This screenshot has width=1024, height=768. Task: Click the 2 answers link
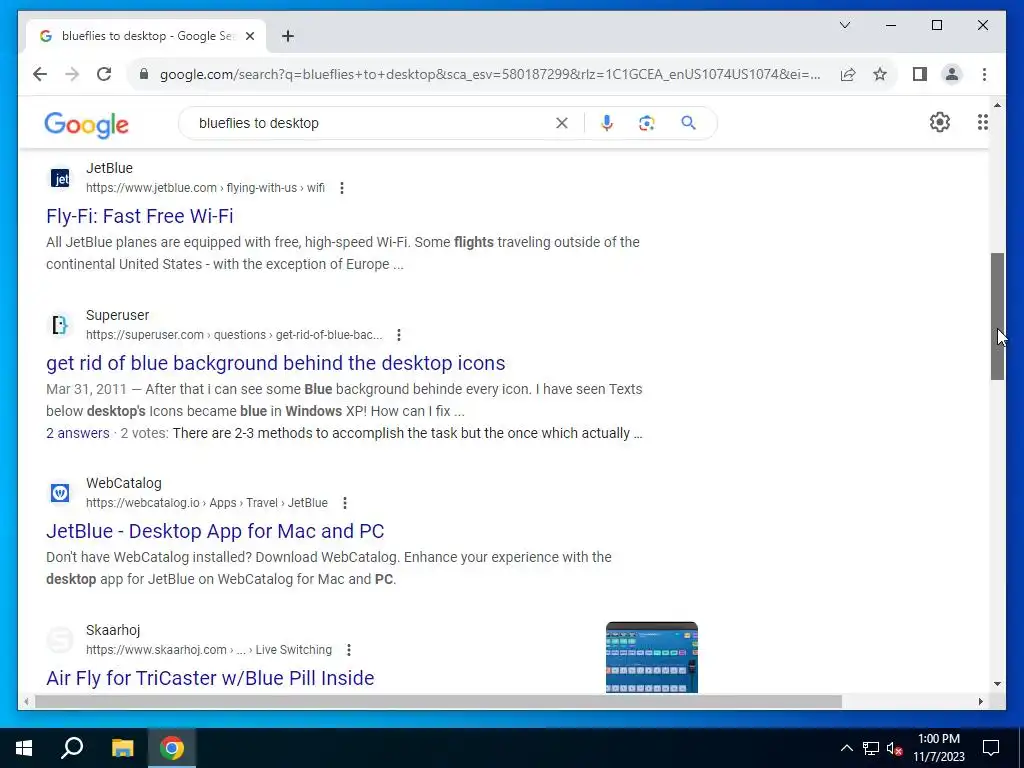pos(78,433)
